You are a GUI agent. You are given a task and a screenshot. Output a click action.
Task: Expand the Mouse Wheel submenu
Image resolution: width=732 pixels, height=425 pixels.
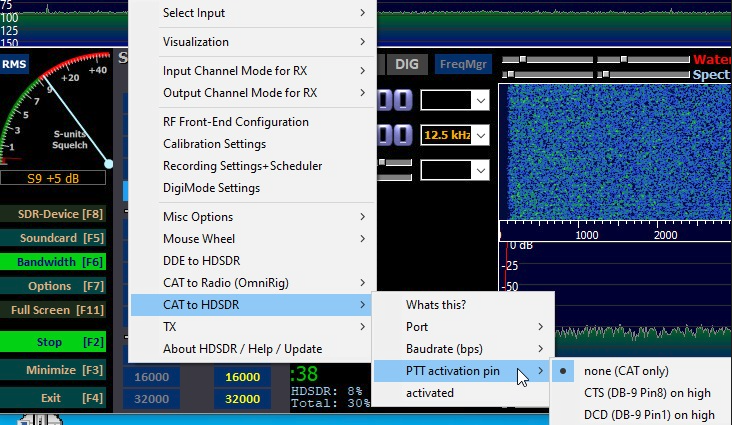(252, 239)
